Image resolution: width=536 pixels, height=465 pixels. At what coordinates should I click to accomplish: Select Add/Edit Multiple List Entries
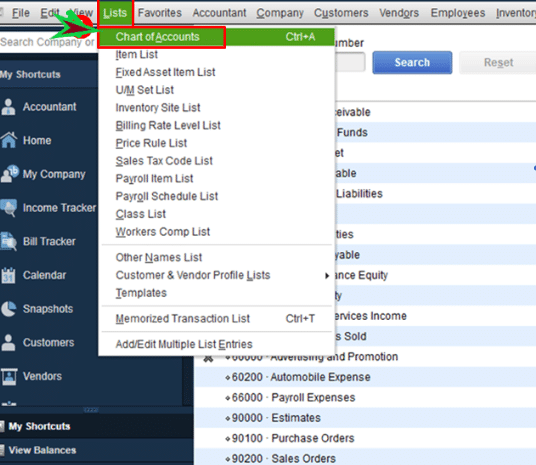[x=216, y=344]
